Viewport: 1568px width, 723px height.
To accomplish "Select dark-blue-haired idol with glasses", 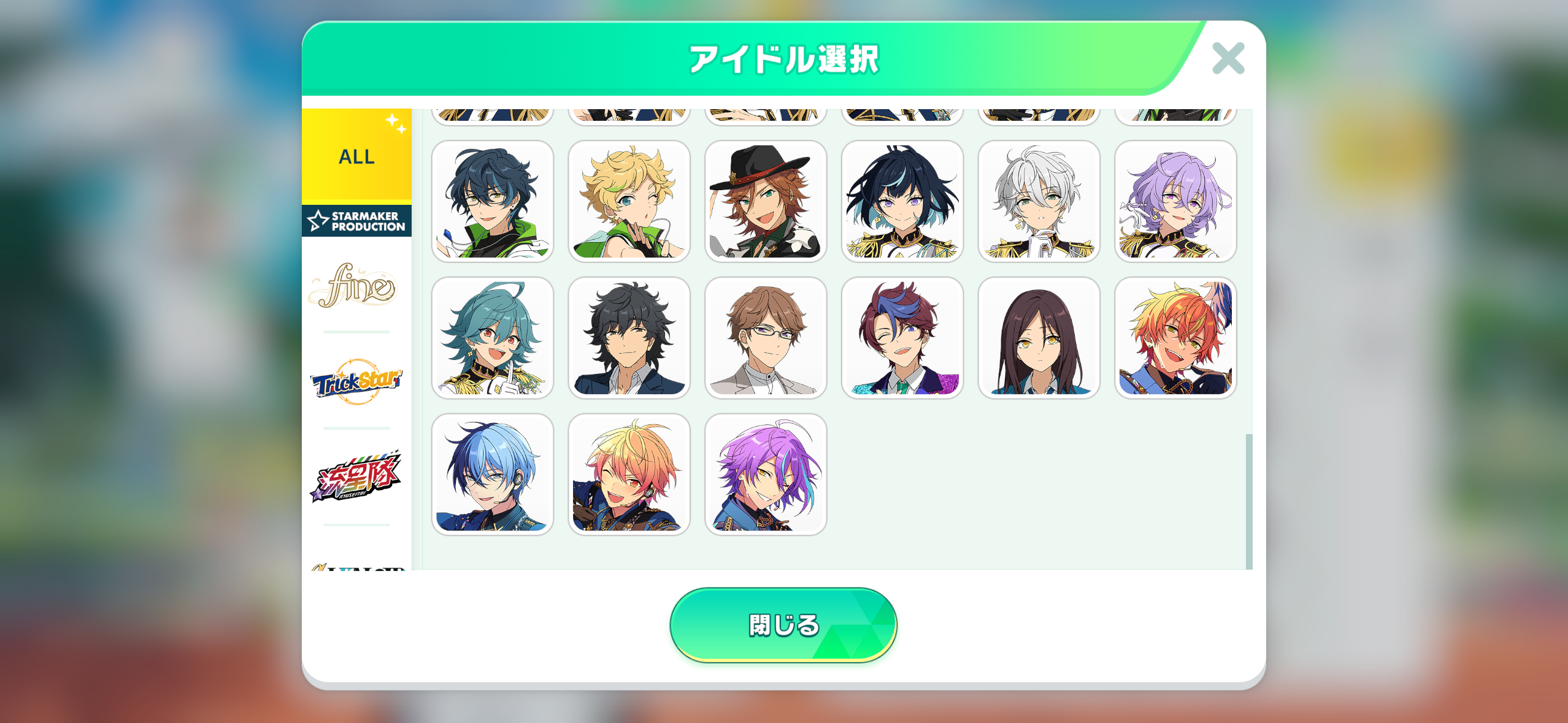I will (493, 201).
